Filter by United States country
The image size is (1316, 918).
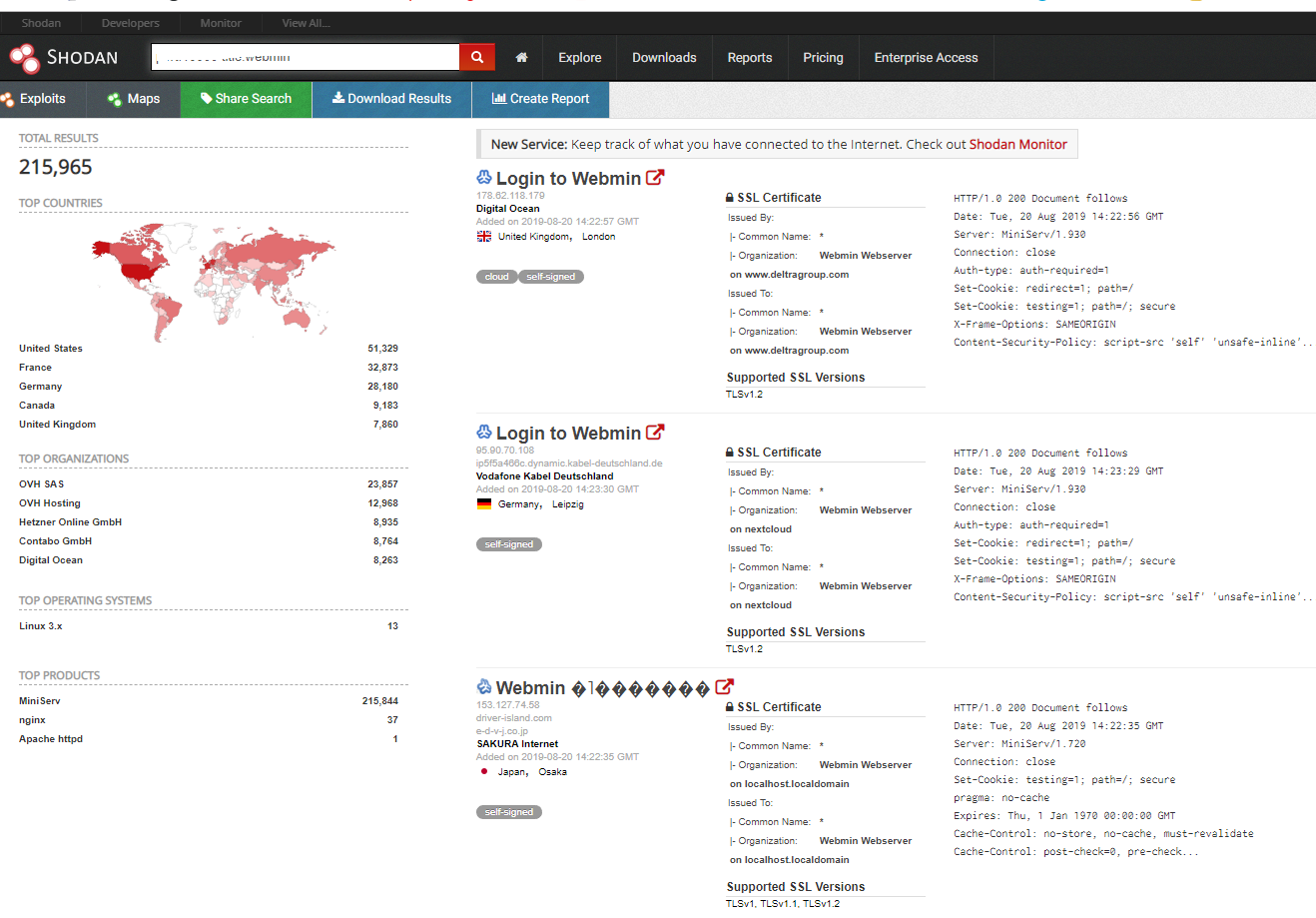51,349
